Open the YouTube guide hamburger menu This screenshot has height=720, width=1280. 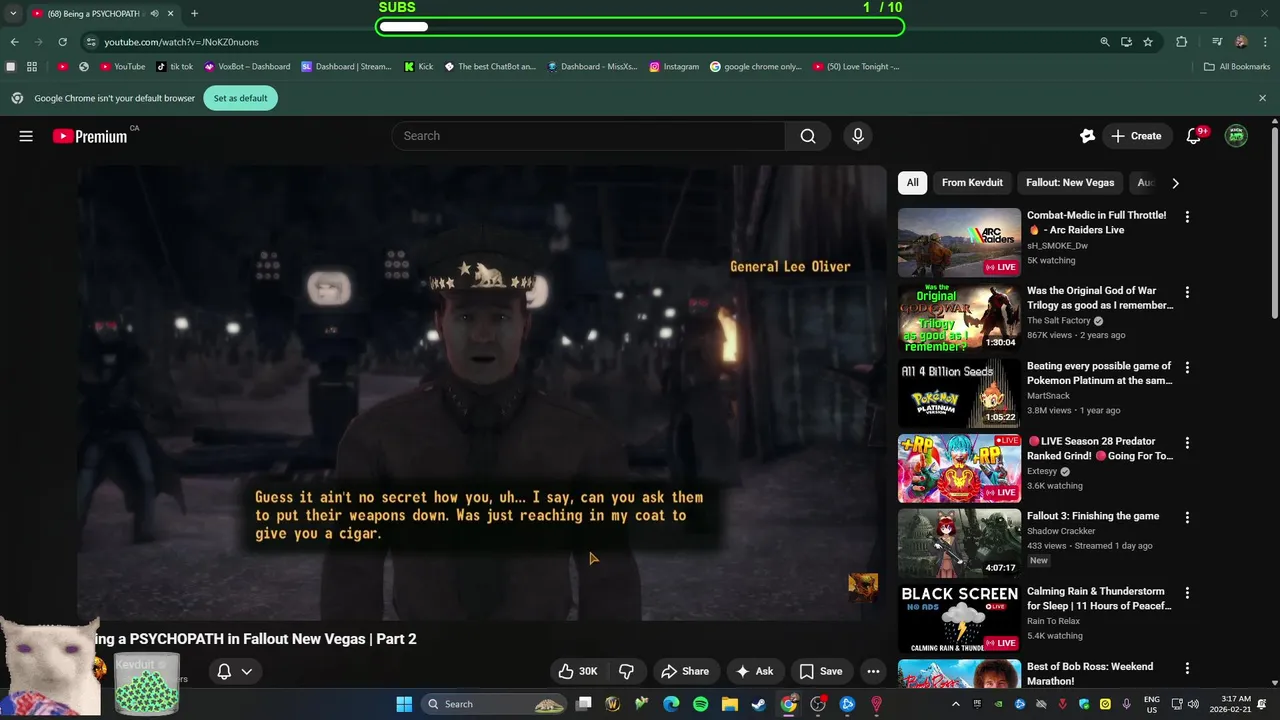(x=26, y=136)
